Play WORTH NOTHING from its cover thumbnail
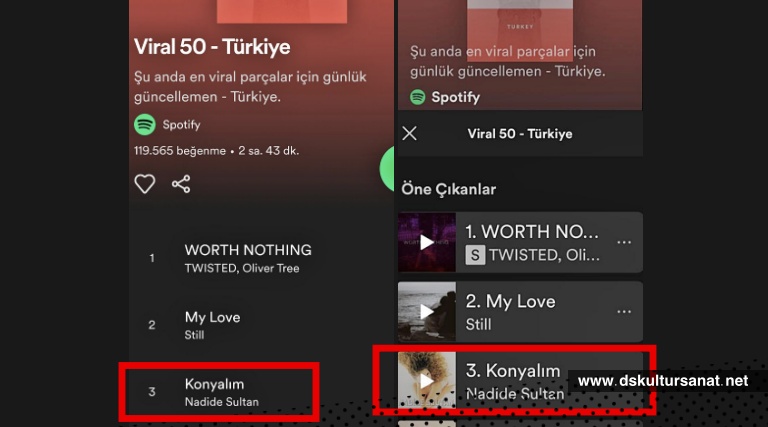 point(427,242)
